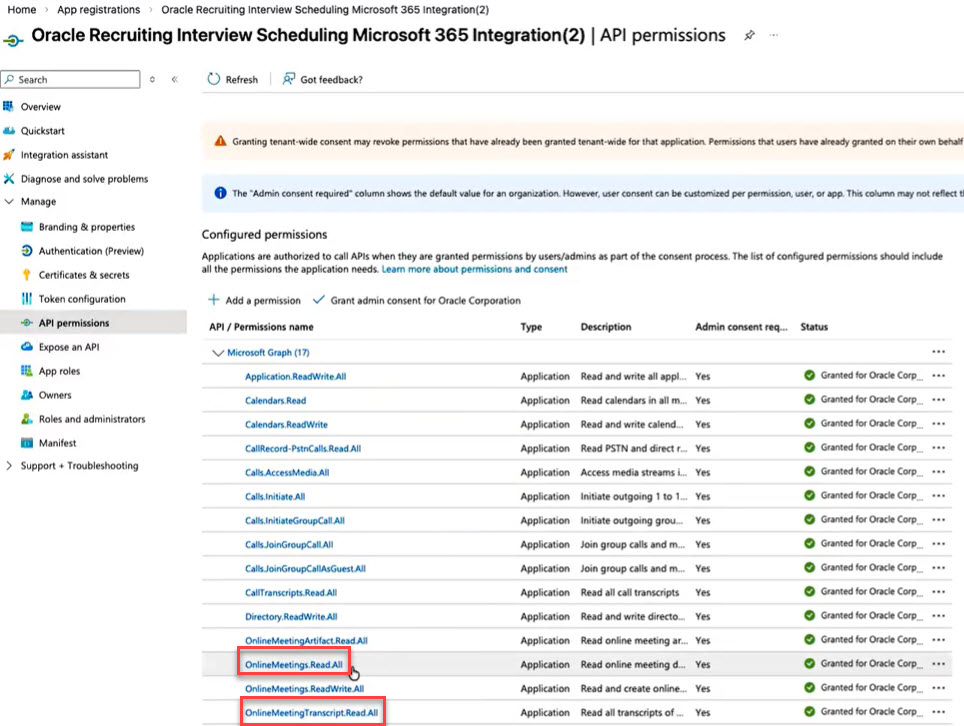
Task: Click in the sidebar Search field
Action: (70, 79)
